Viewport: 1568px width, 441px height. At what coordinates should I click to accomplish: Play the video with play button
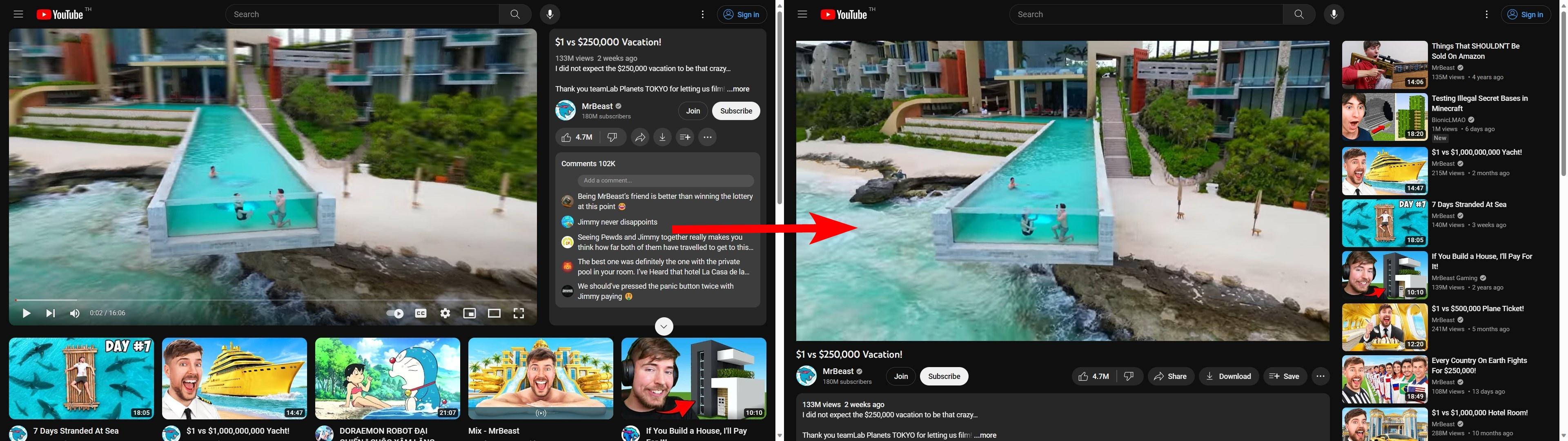tap(26, 314)
